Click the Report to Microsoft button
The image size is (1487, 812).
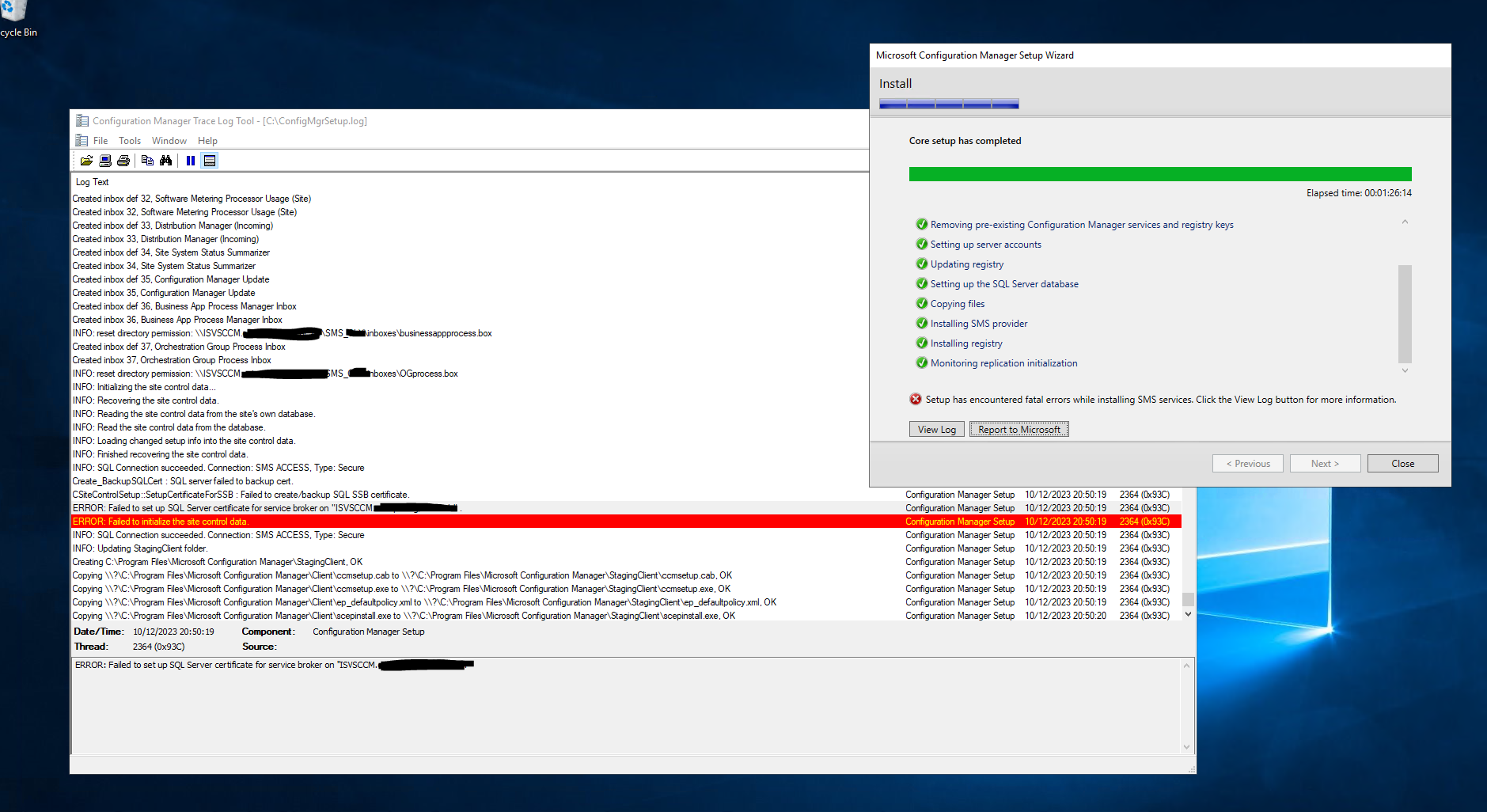pos(1019,430)
